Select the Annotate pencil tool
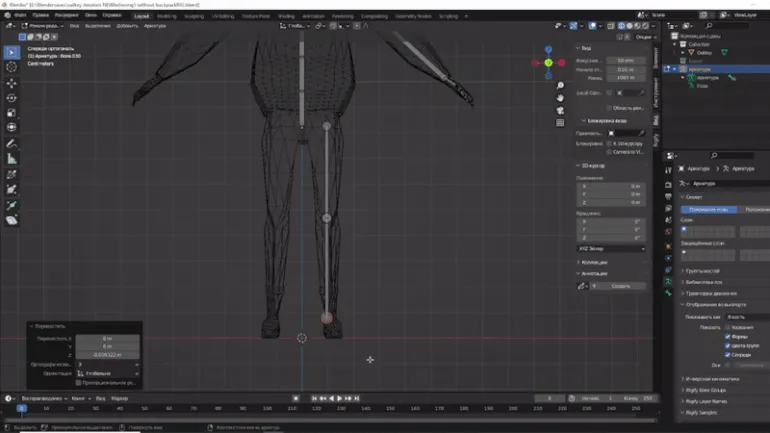The height and width of the screenshot is (433, 770). [x=12, y=144]
